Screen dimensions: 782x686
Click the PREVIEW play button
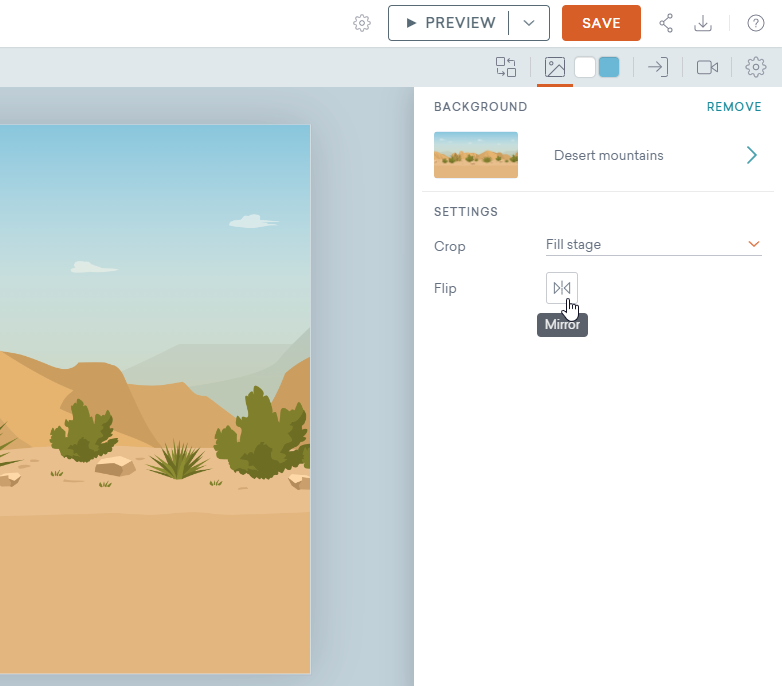point(450,23)
